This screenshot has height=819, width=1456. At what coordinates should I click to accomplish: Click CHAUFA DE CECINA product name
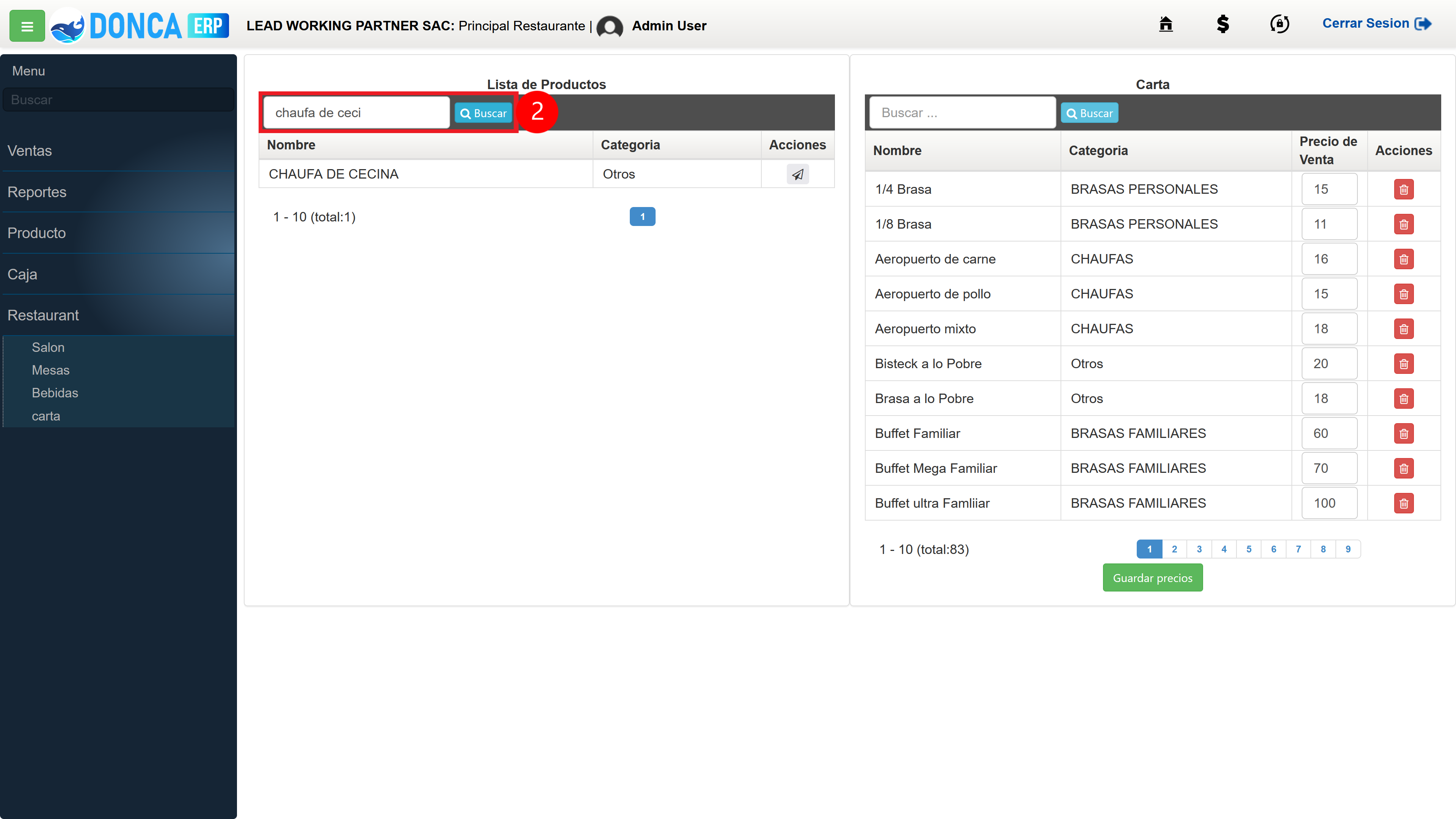tap(334, 174)
